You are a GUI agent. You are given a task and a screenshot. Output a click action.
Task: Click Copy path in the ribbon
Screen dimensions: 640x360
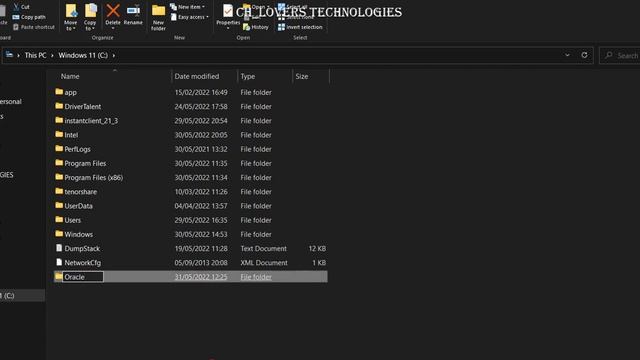[29, 17]
